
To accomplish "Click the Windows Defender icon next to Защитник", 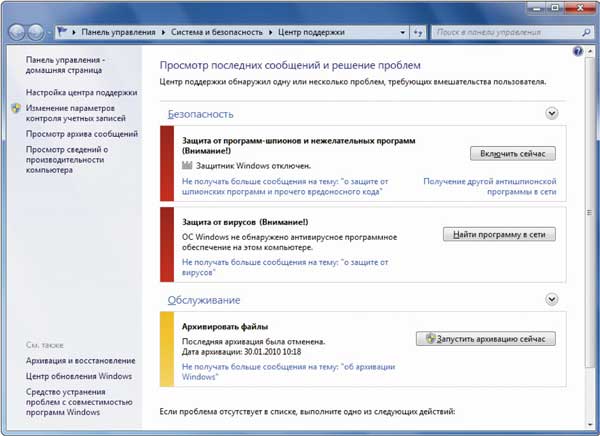I will pyautogui.click(x=187, y=165).
